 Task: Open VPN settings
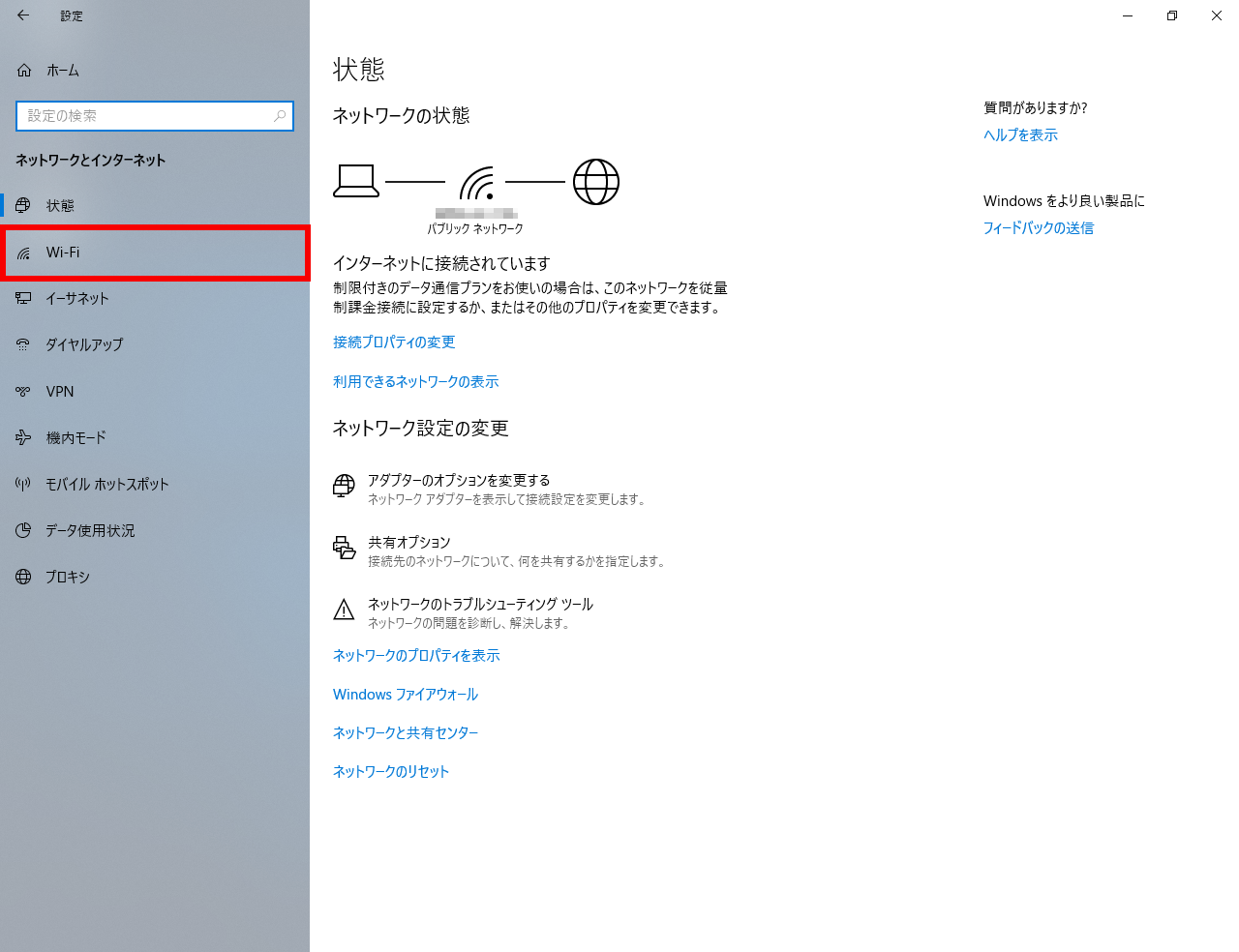155,391
